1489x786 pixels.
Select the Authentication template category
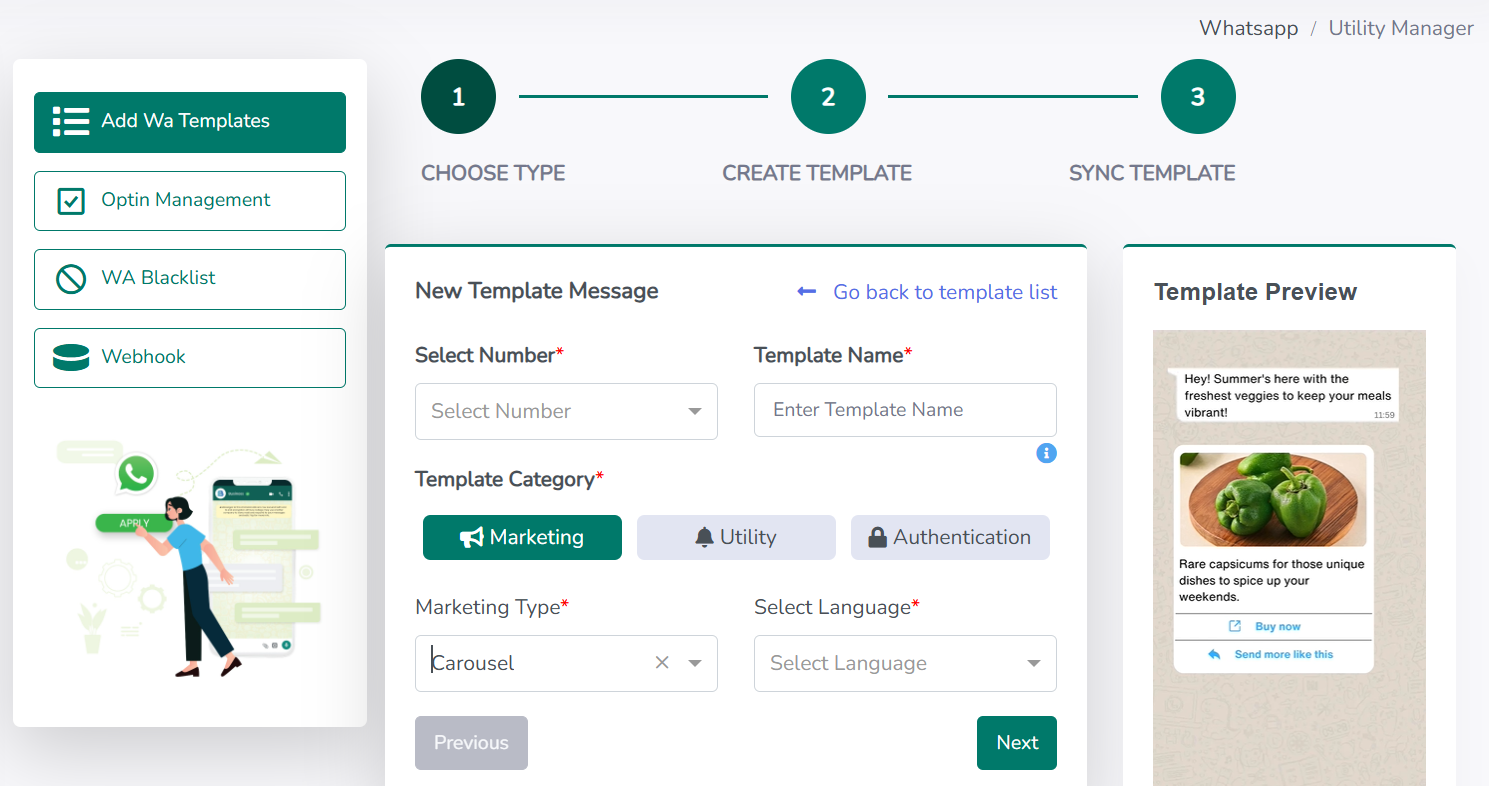[x=950, y=537]
